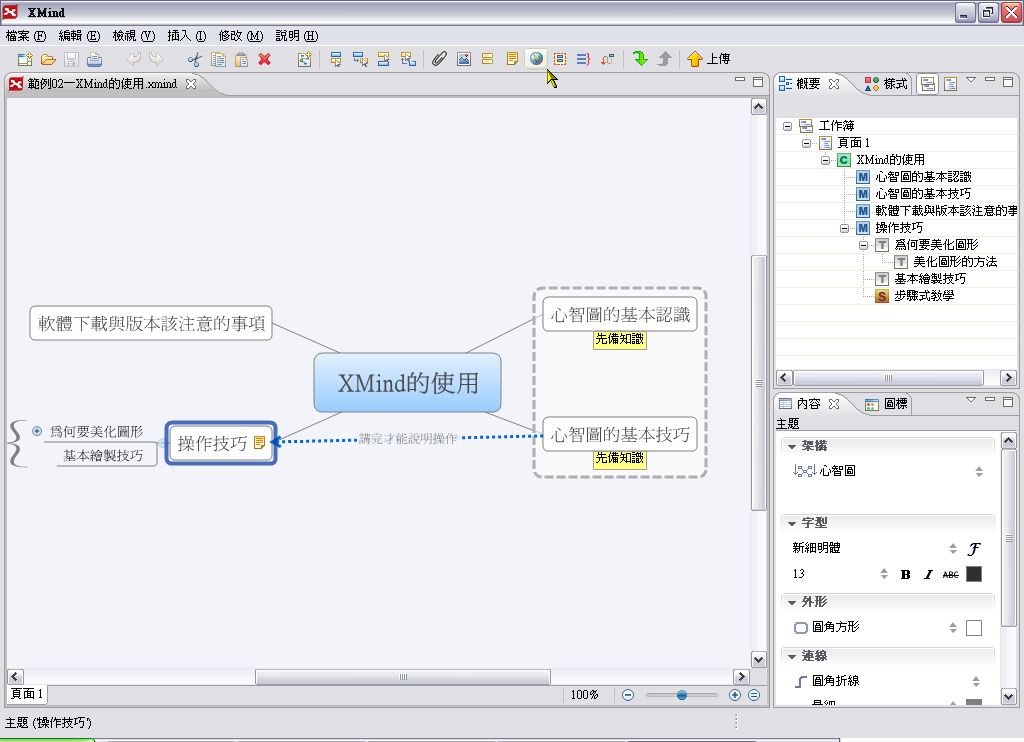The image size is (1024, 742).
Task: Open the 圓角方形 shape dropdown
Action: click(x=953, y=628)
